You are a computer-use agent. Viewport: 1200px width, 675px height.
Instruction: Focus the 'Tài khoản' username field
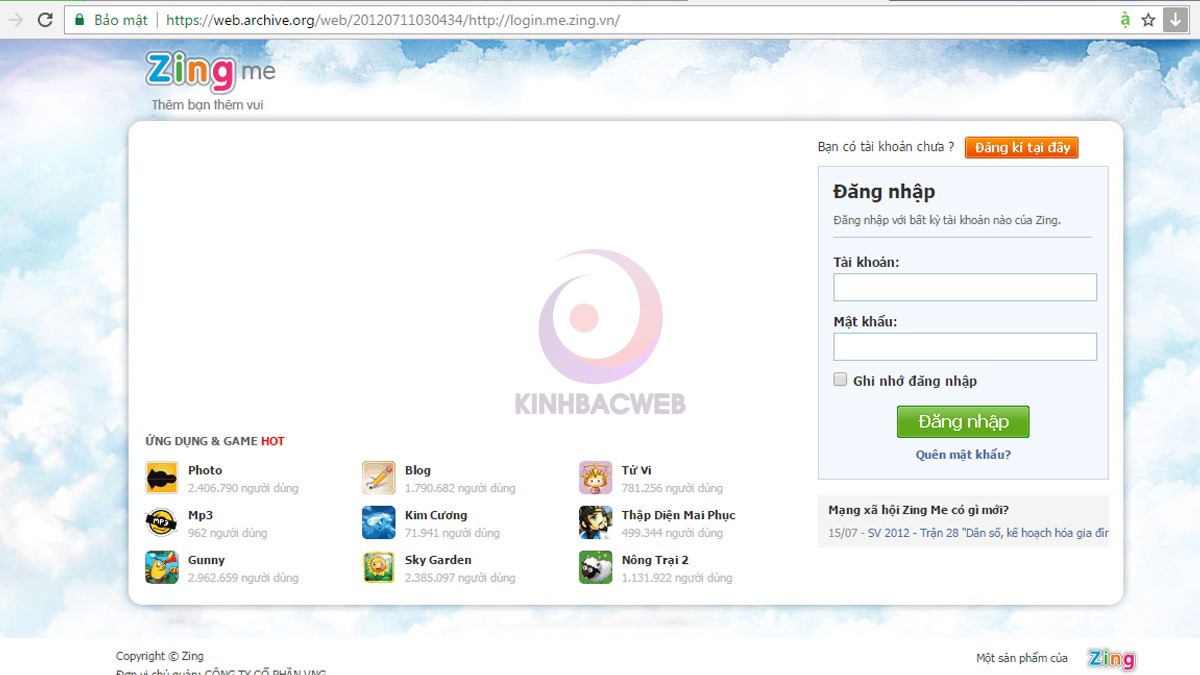click(x=965, y=287)
